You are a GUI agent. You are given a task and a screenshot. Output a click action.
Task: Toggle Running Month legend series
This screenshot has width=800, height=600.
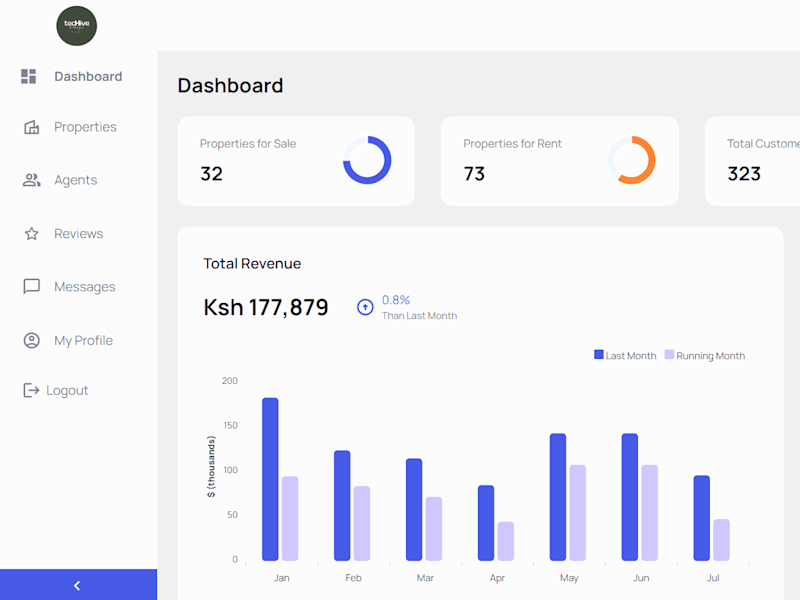pos(705,356)
